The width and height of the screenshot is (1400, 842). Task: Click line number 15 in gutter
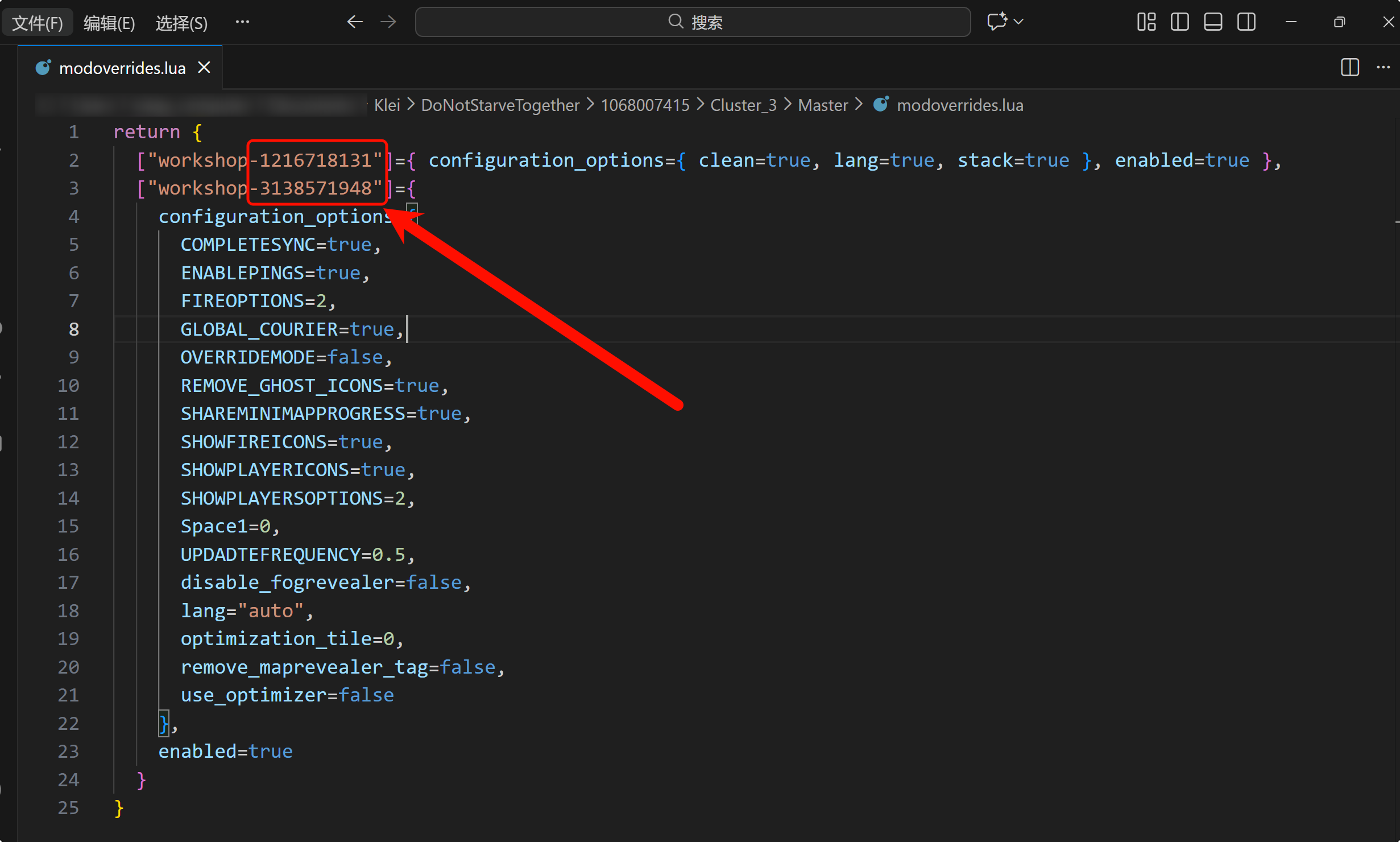click(68, 526)
